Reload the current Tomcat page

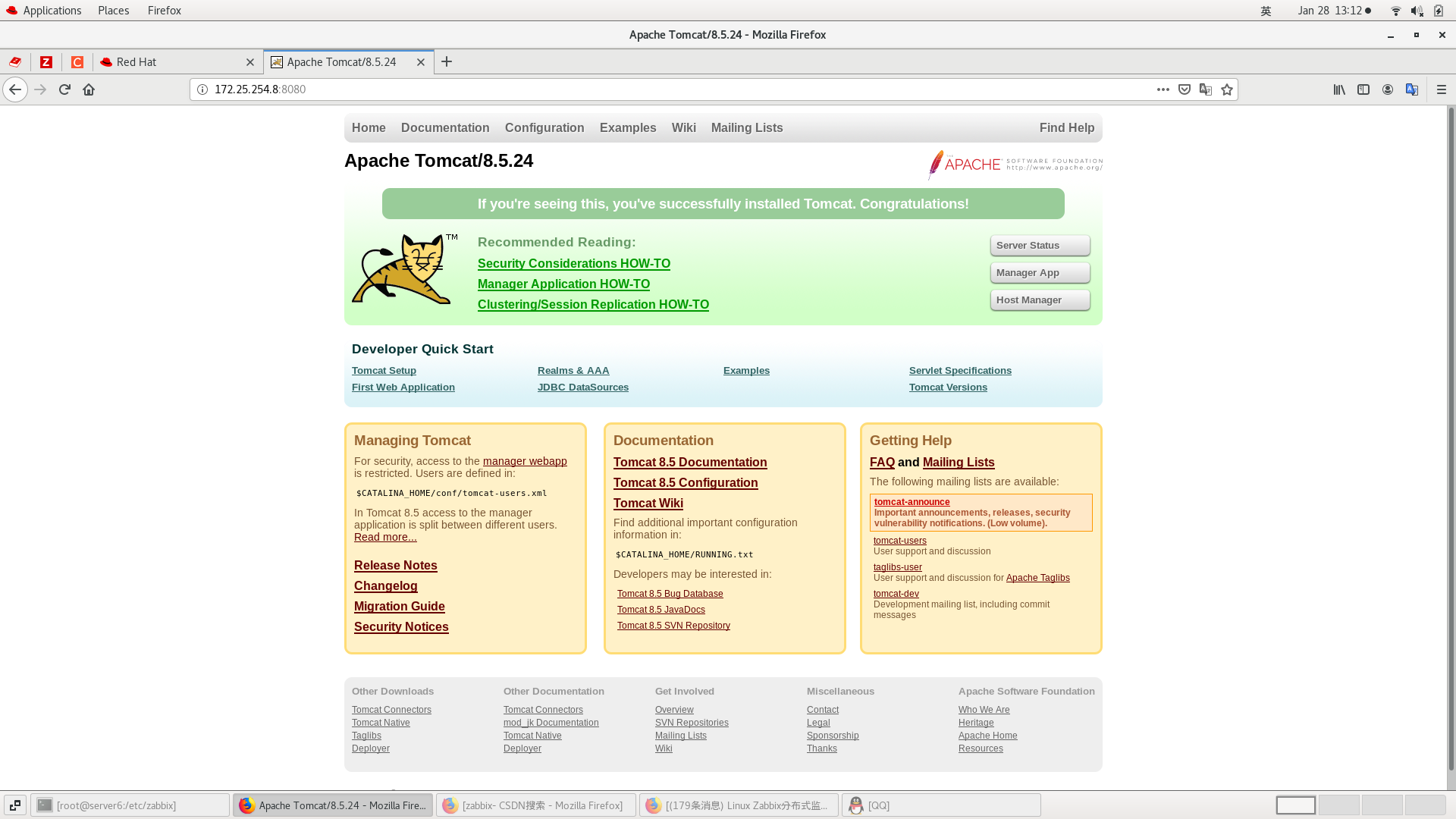click(x=64, y=89)
